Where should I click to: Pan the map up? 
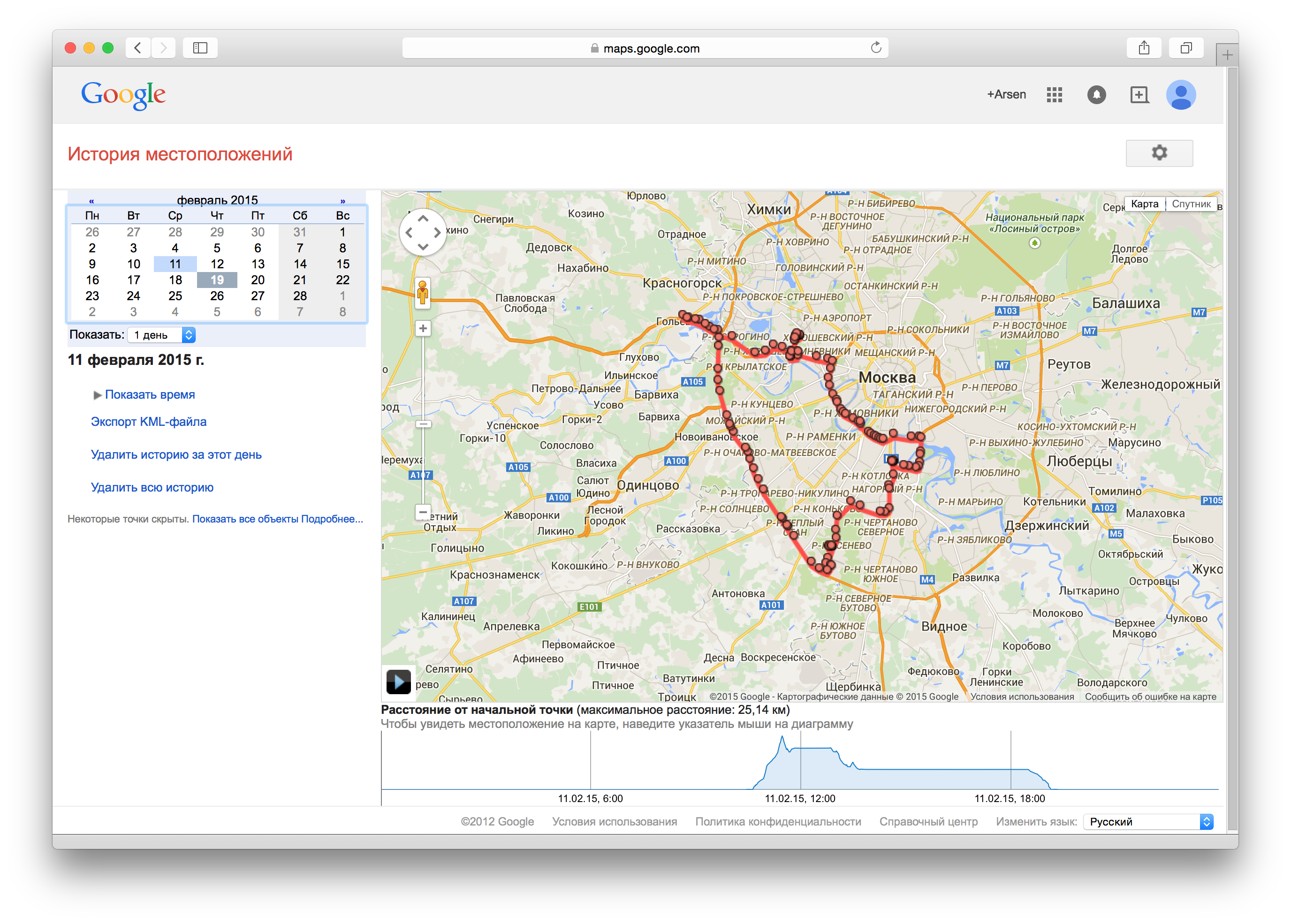click(x=422, y=218)
